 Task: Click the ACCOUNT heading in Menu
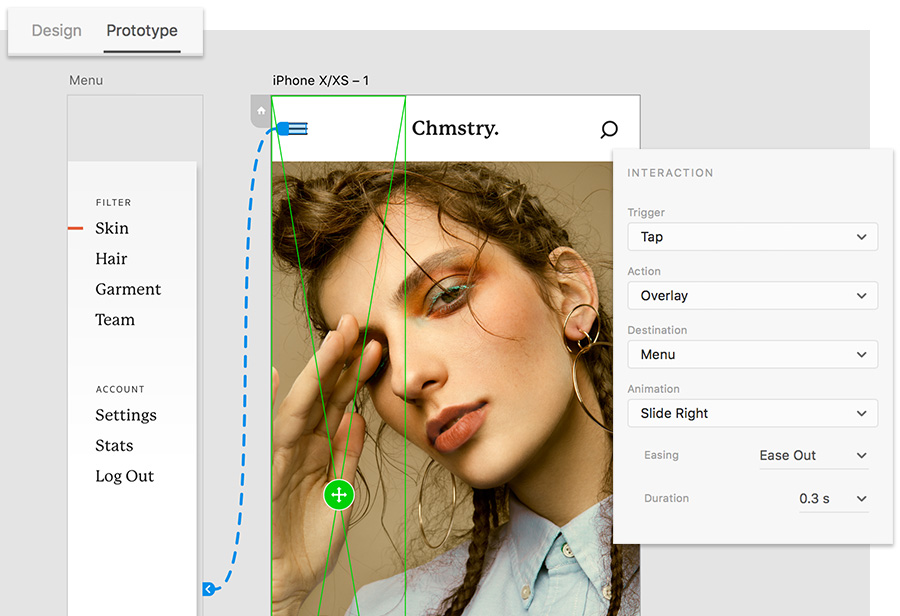point(120,389)
